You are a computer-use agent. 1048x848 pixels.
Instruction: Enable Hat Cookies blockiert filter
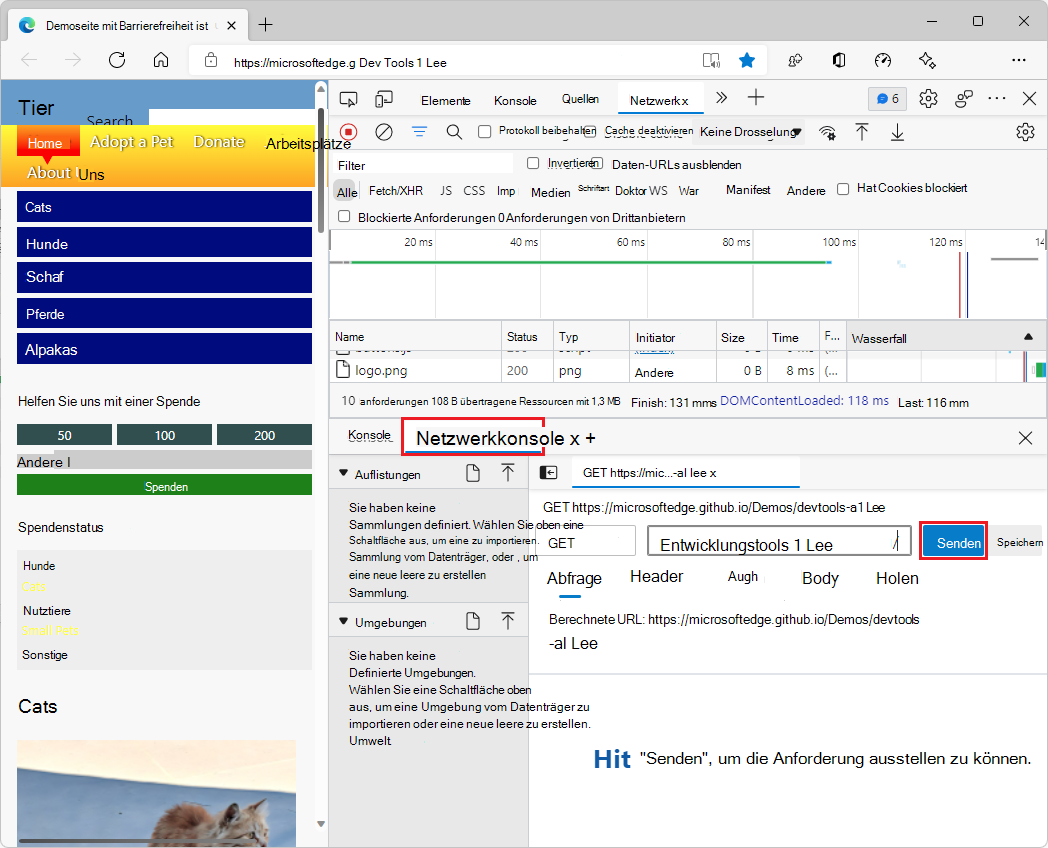point(843,190)
